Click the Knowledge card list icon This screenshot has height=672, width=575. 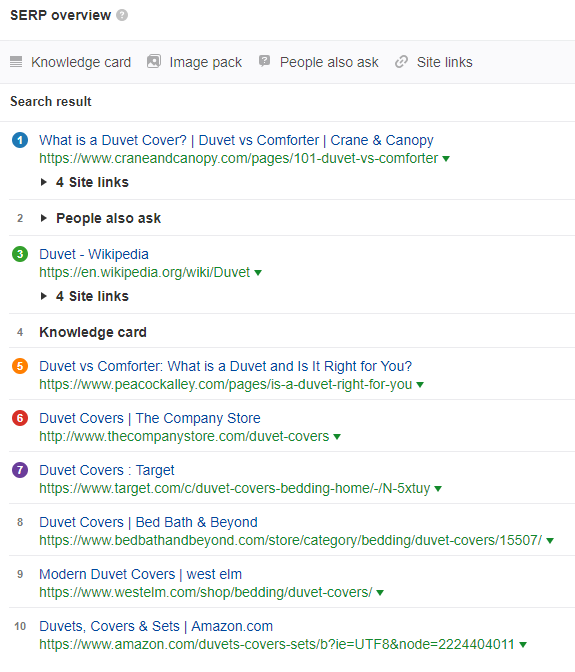click(x=16, y=62)
